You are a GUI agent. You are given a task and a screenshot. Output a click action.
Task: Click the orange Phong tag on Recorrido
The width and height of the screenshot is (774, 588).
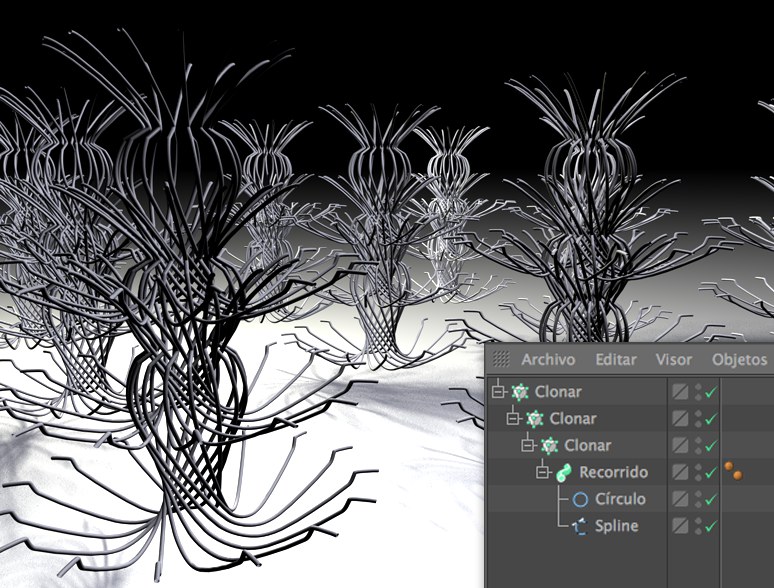pos(733,471)
